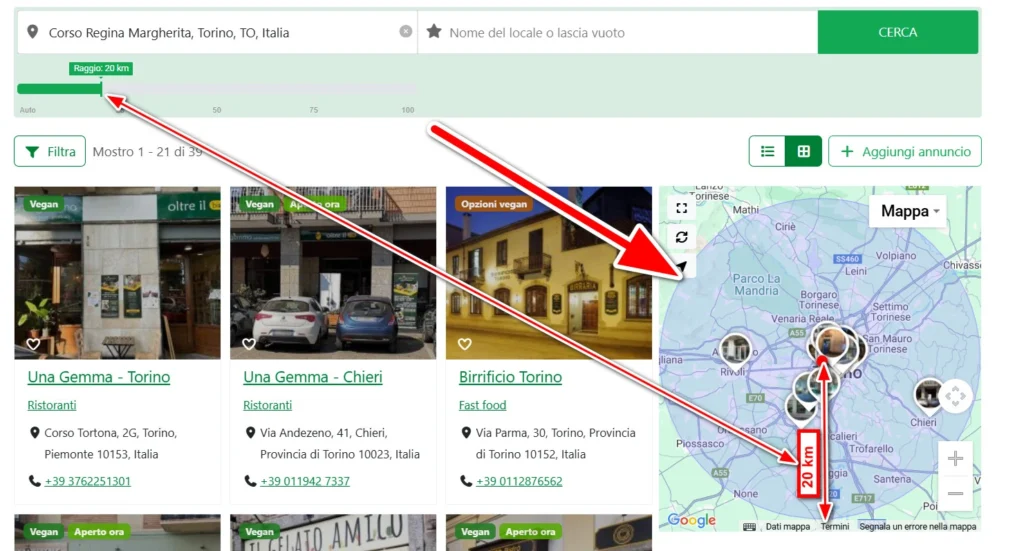Save Una Gemma - Torino heart icon

tap(33, 344)
